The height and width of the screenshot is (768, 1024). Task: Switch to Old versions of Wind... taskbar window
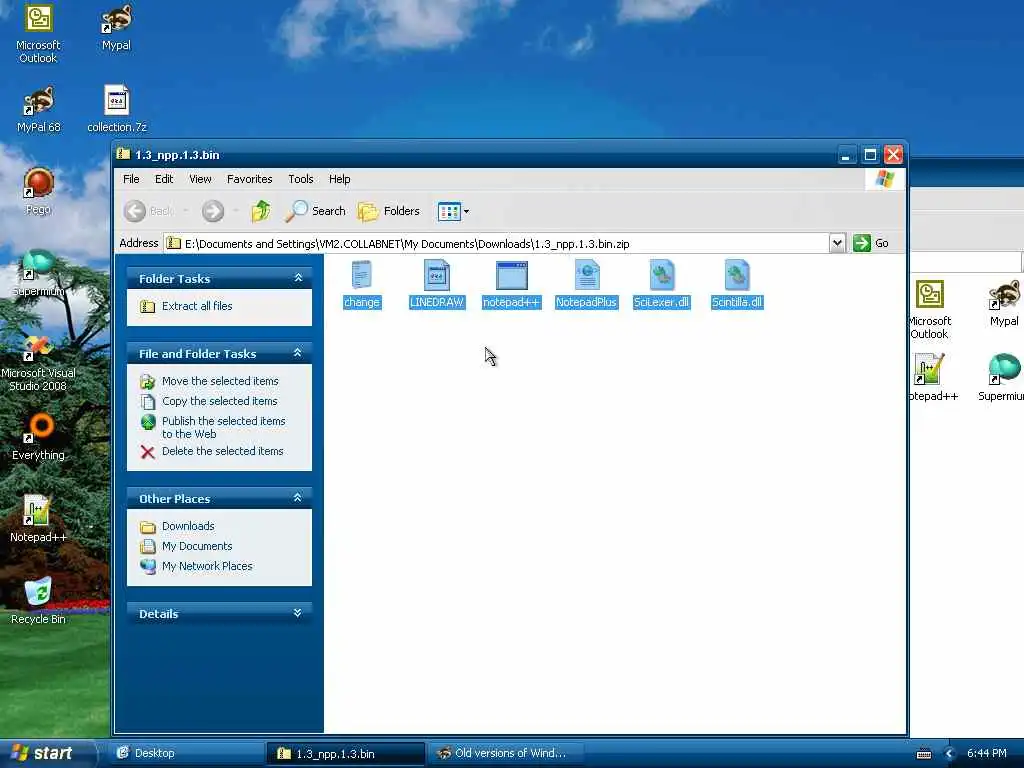point(505,754)
